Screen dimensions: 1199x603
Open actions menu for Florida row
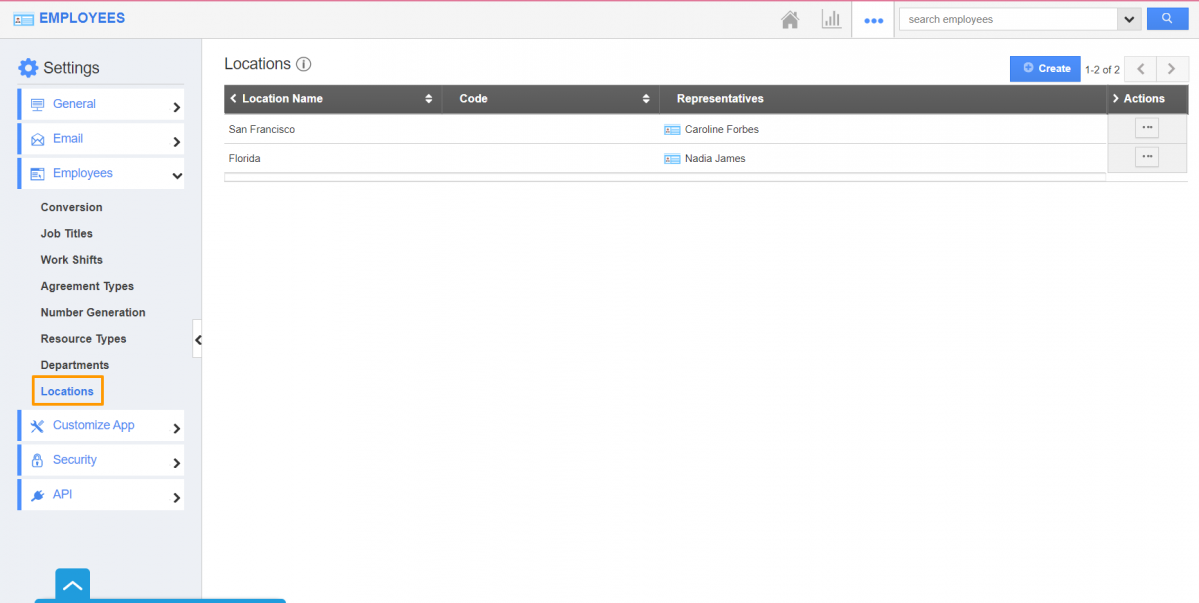coord(1146,157)
